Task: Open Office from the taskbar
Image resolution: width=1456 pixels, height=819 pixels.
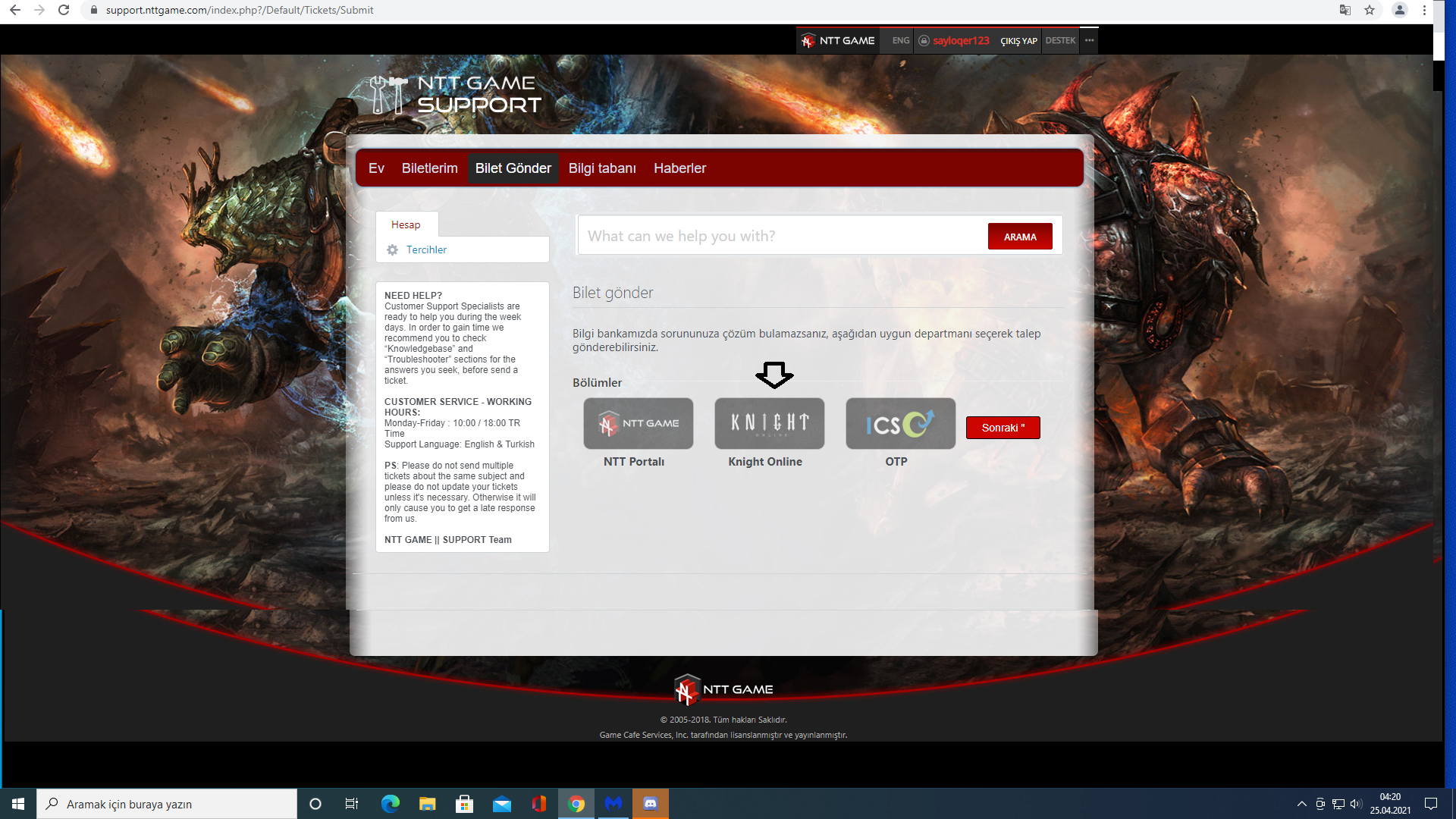Action: (538, 804)
